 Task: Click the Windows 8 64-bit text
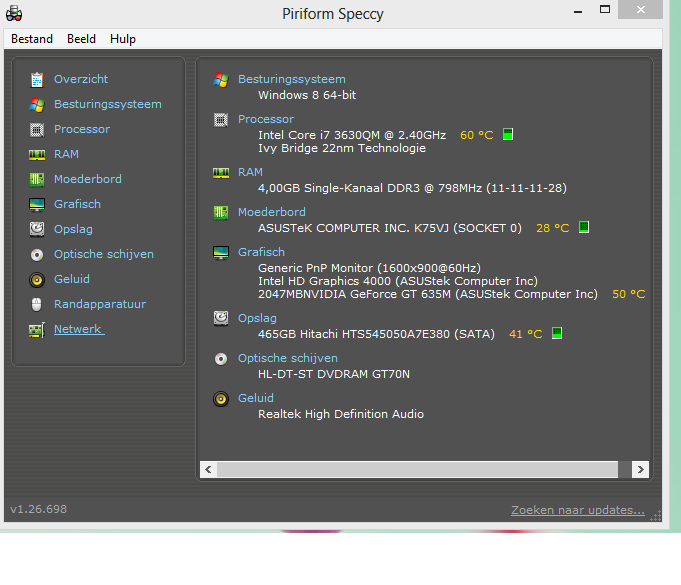307,95
